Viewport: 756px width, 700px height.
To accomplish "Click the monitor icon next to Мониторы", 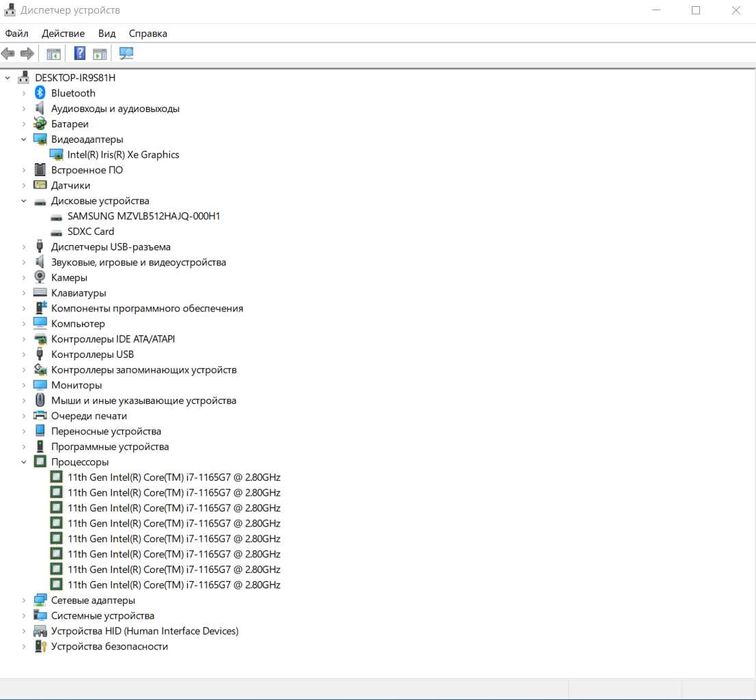I will click(x=40, y=385).
